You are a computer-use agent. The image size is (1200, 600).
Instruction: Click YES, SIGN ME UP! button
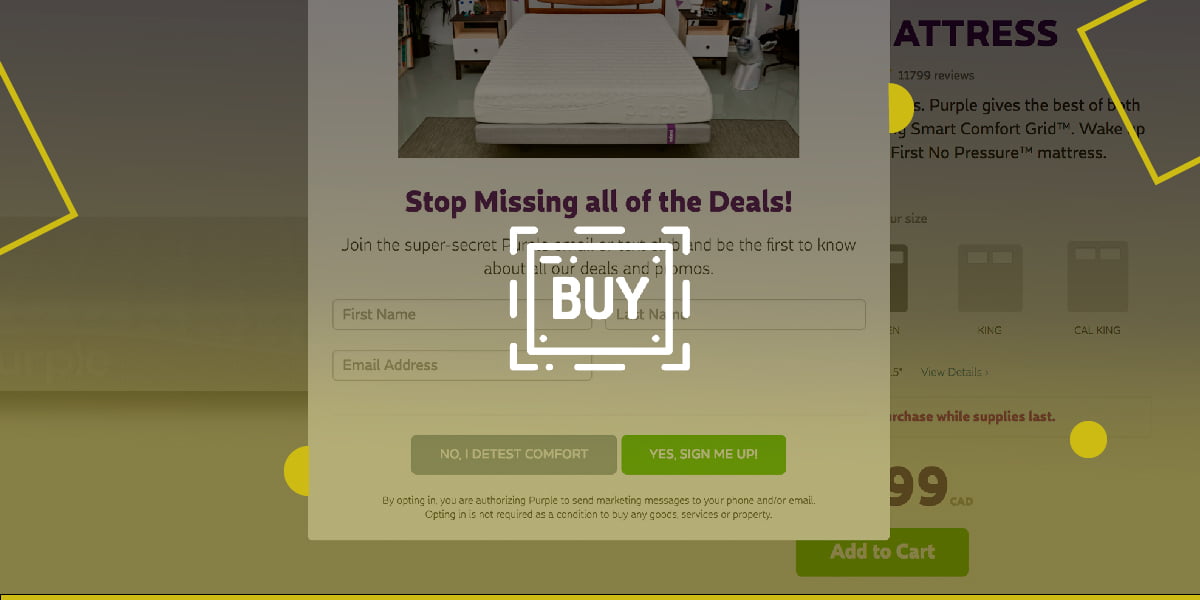(x=703, y=454)
